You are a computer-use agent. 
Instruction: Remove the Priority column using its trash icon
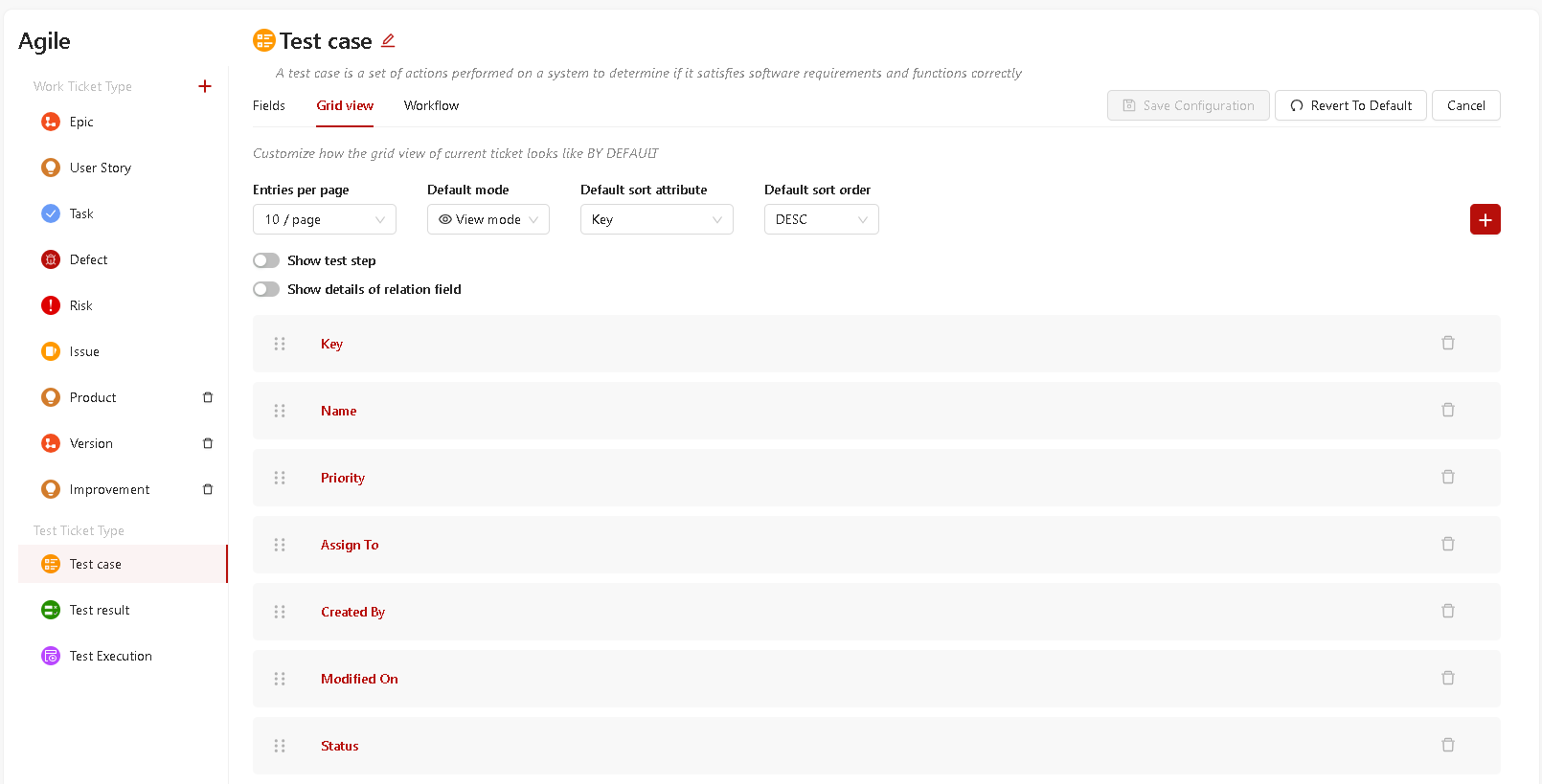(x=1448, y=477)
